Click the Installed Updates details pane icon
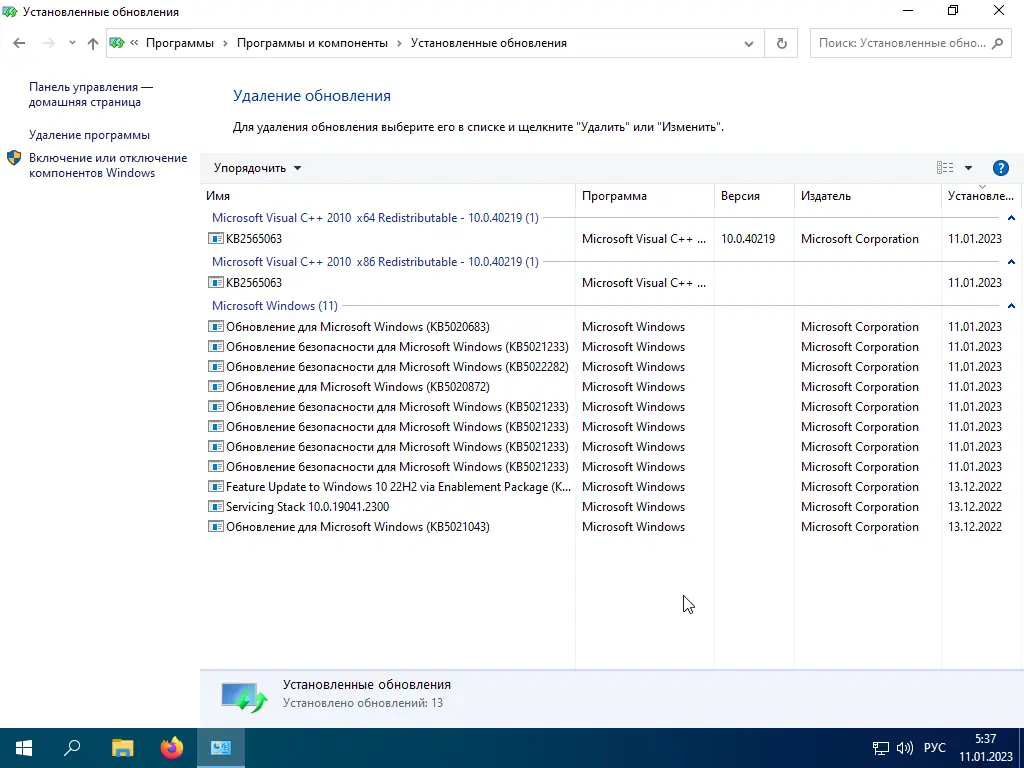 [x=244, y=697]
